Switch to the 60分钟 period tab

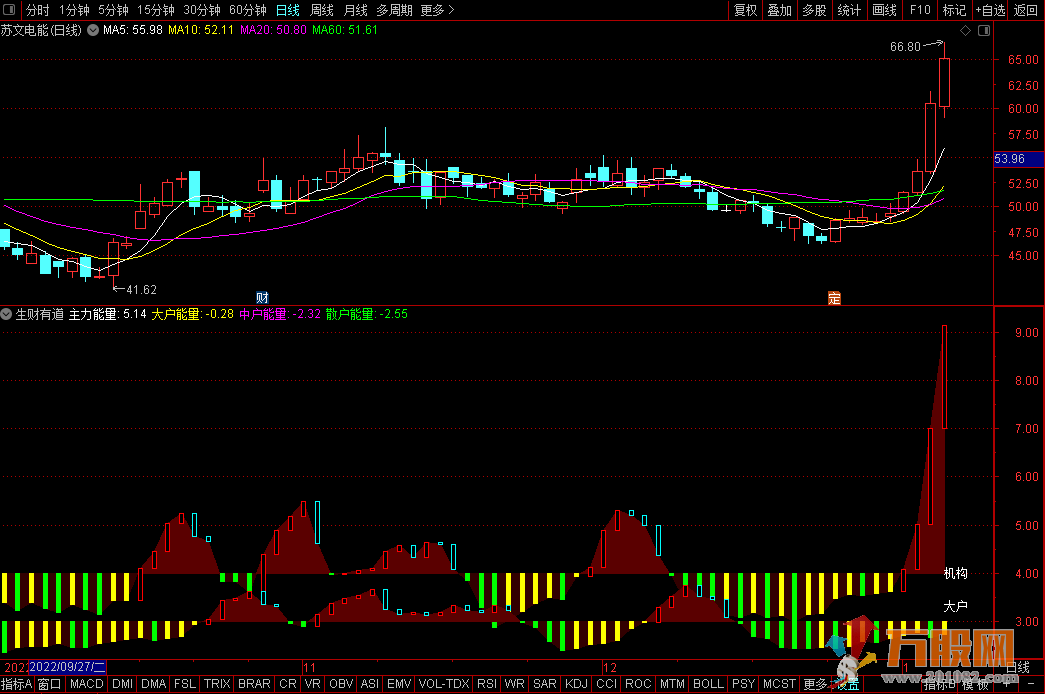(247, 10)
